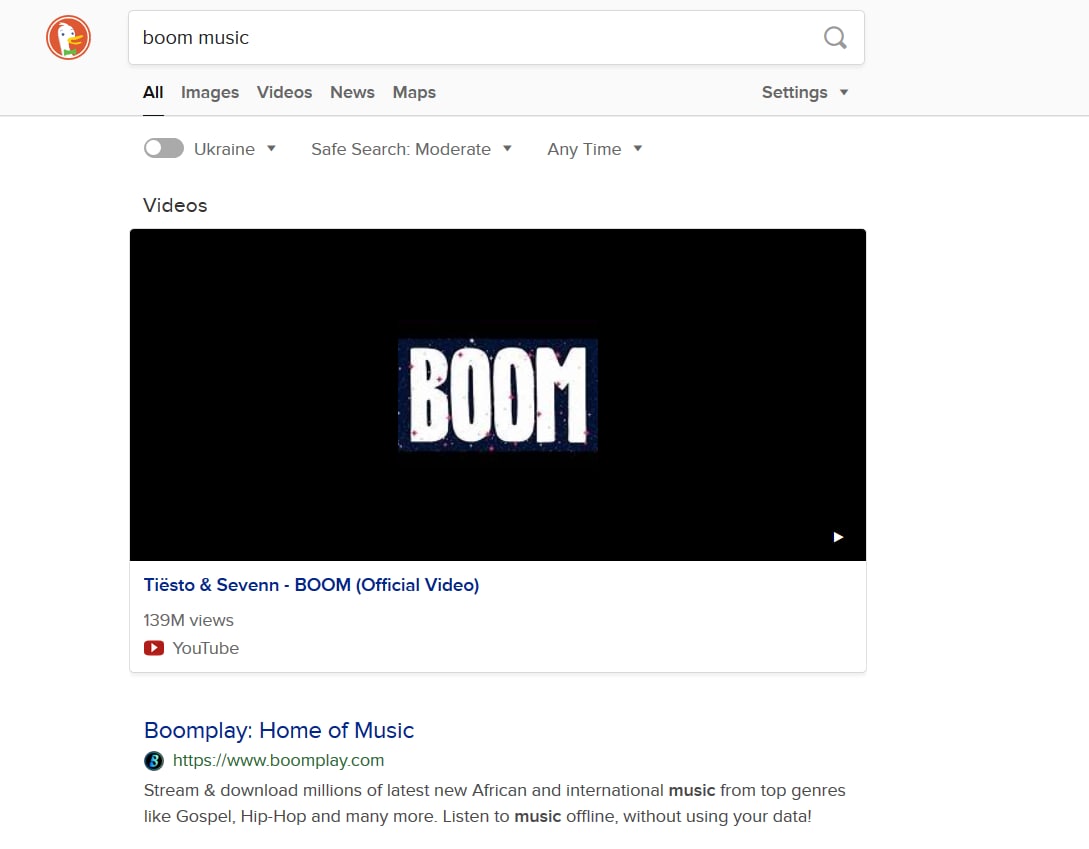Switch to the Images tab
Image resolution: width=1089 pixels, height=849 pixels.
tap(210, 92)
